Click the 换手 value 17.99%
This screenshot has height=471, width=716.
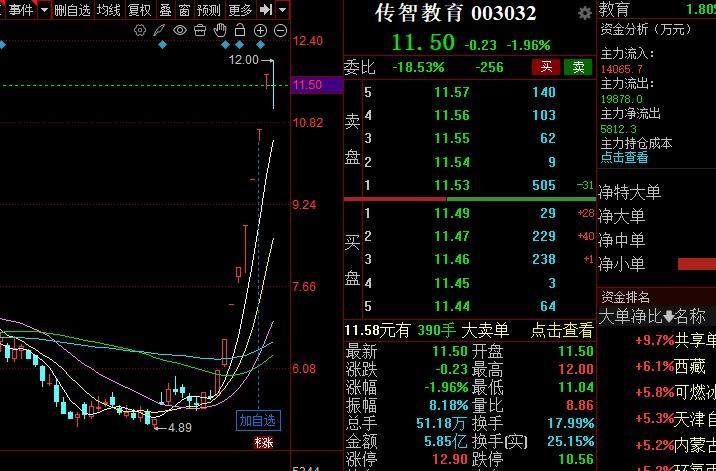click(571, 423)
